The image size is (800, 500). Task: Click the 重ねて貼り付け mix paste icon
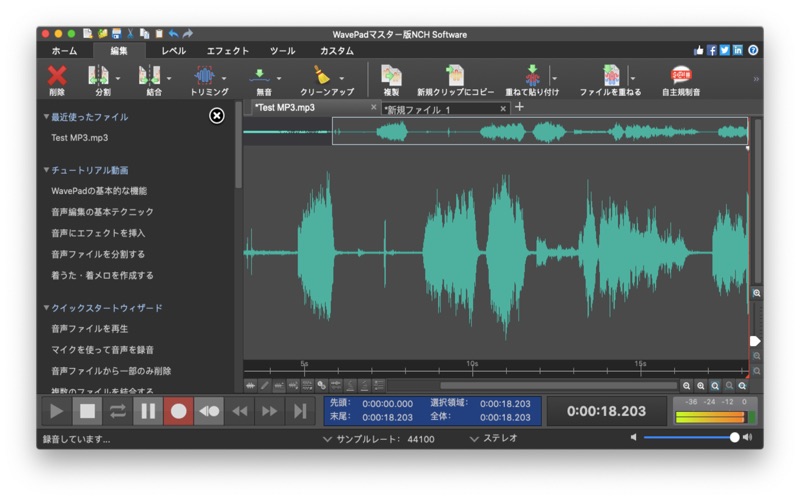[x=533, y=76]
